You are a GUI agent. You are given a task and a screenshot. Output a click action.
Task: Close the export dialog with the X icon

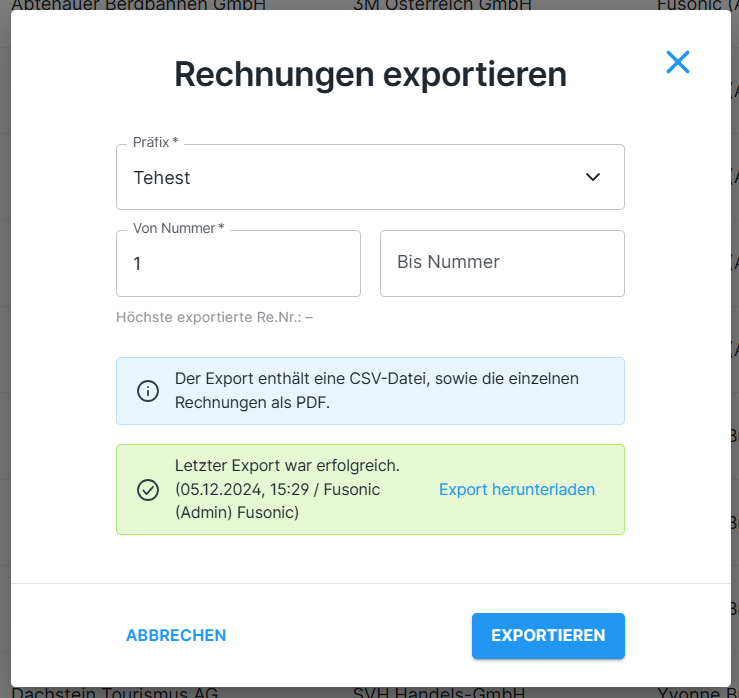tap(678, 62)
